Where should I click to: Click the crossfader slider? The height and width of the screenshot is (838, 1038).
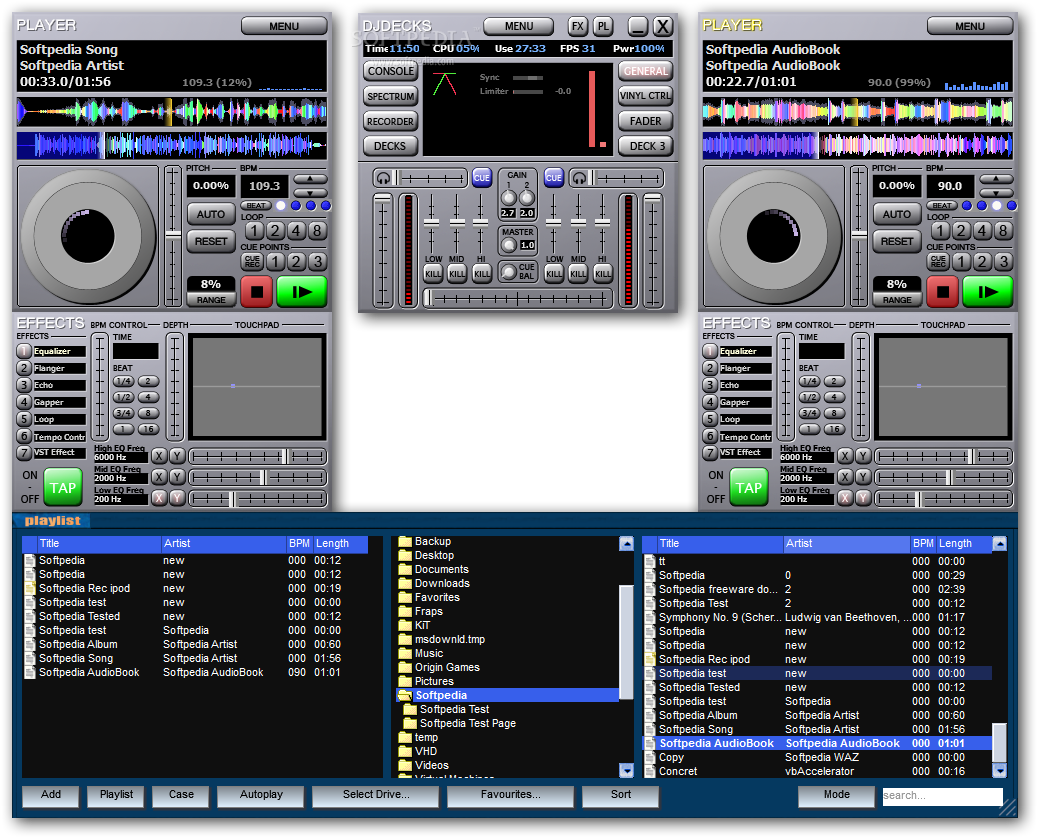click(518, 299)
